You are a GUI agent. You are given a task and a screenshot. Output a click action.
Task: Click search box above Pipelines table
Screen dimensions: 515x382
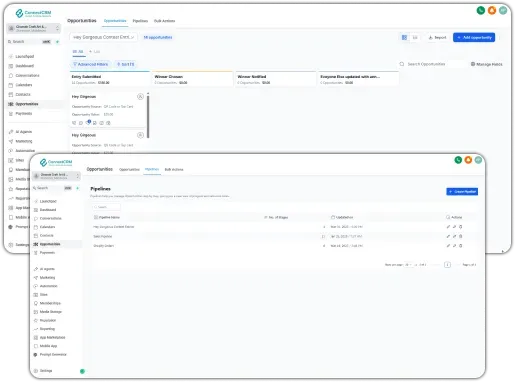point(106,207)
